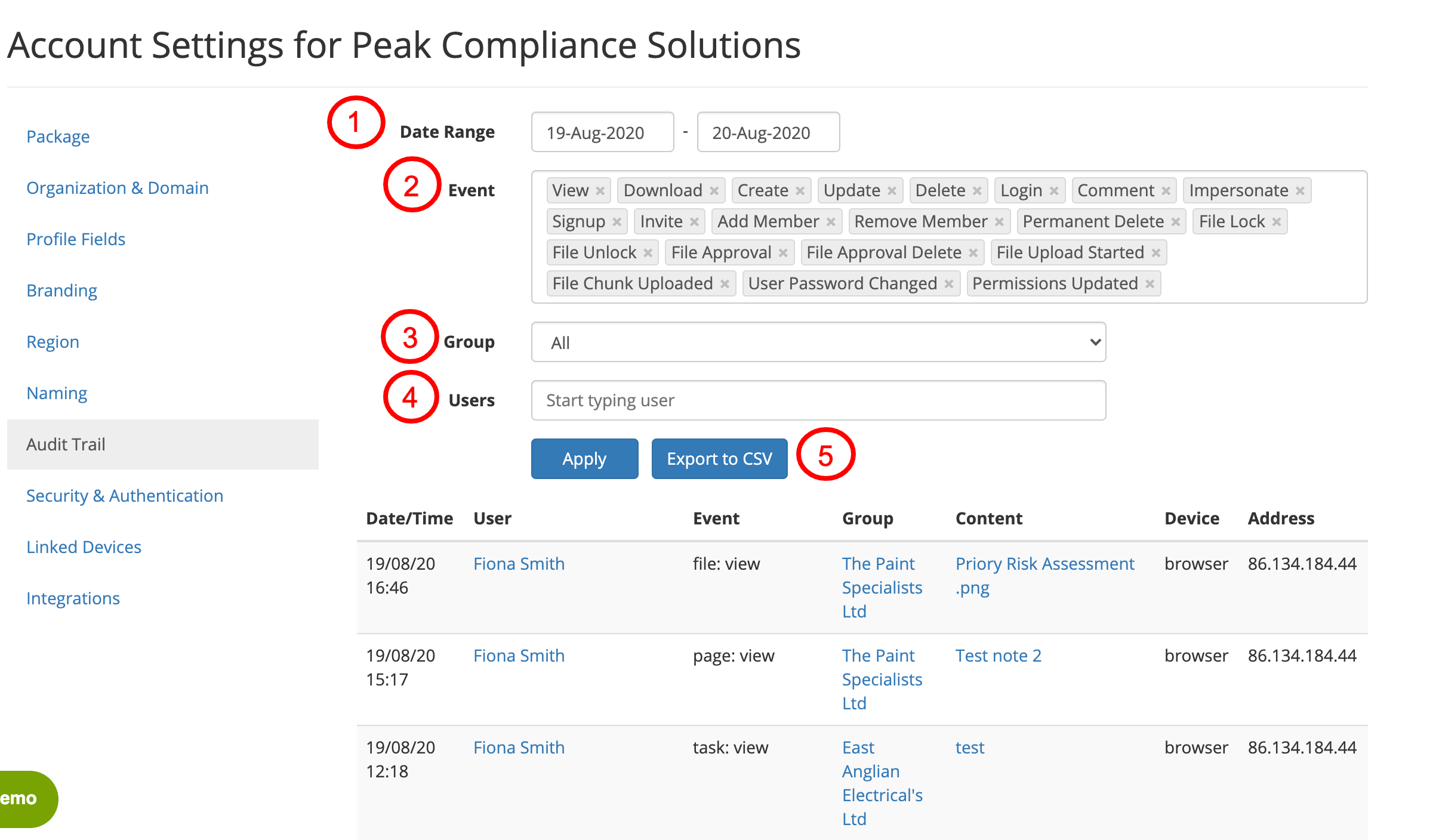
Task: Open East Anglian Electrical's Ltd group
Action: (x=882, y=783)
